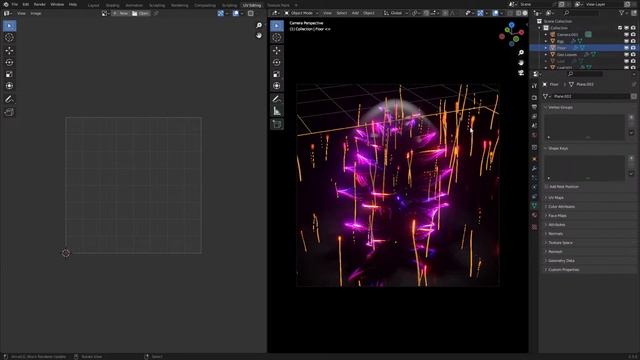Click zoom magnifier icon in UV editor
Screen dimensions: 640x360
coord(259,25)
